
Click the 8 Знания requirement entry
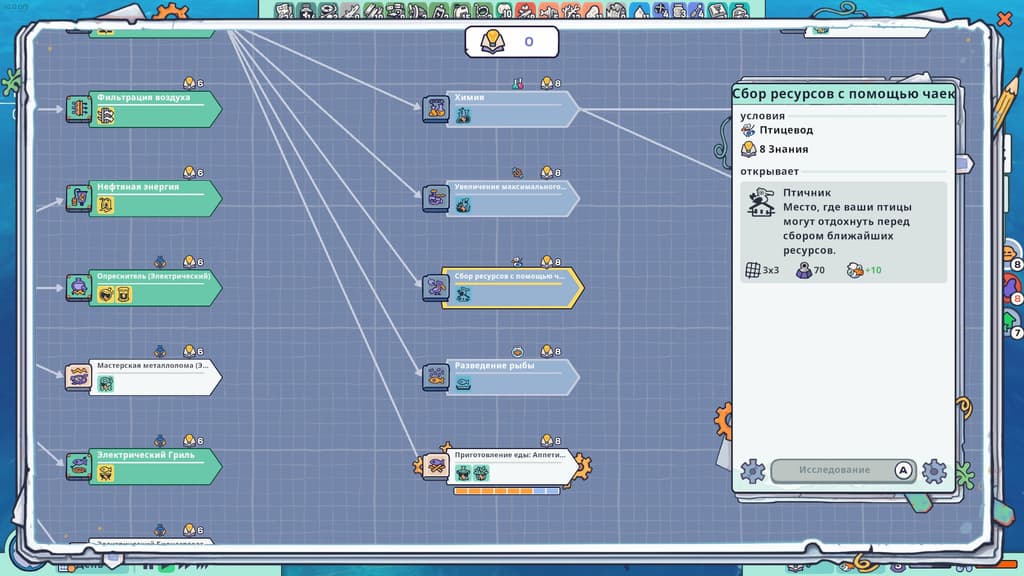[x=775, y=149]
